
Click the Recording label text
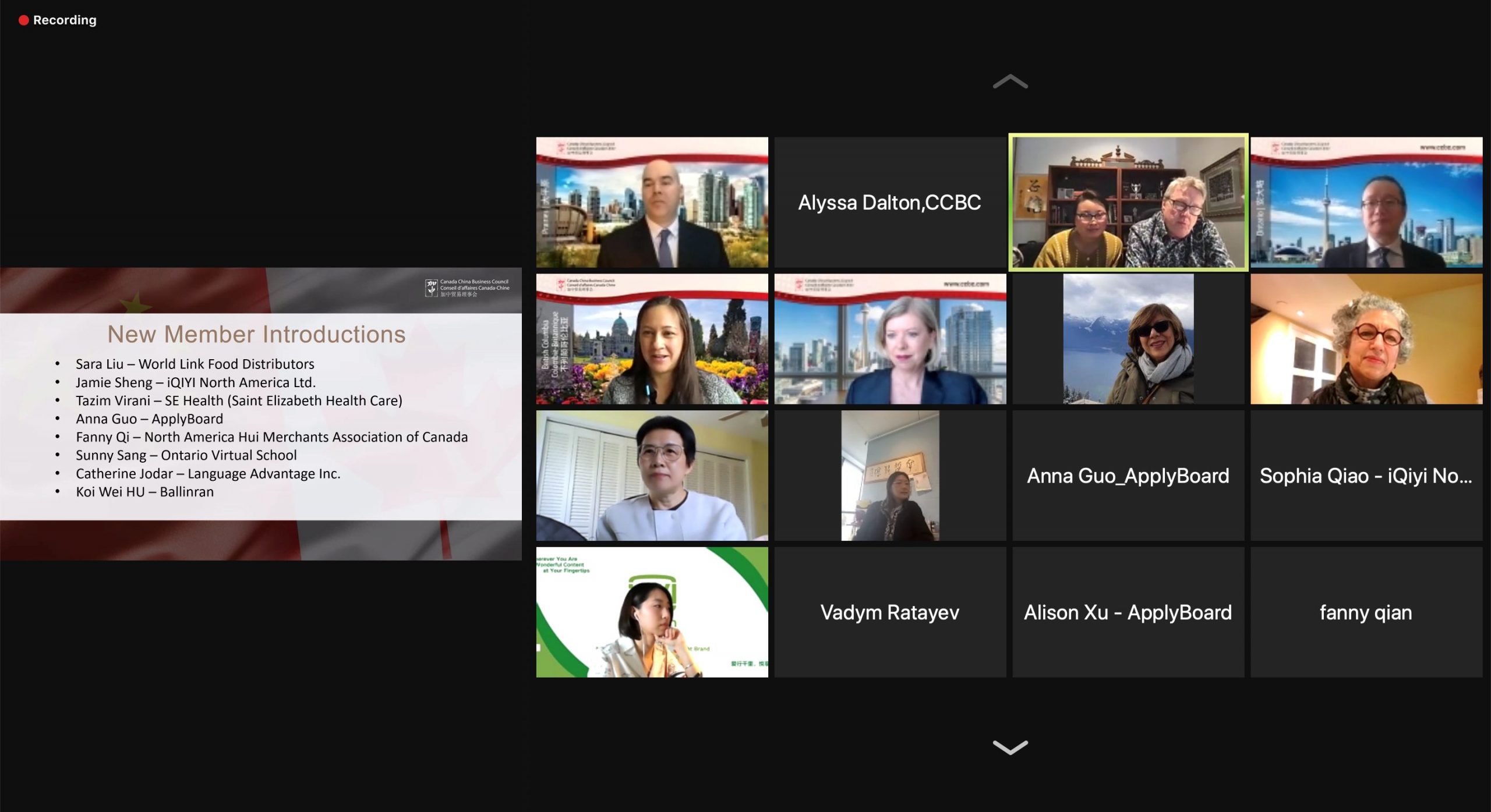(65, 20)
